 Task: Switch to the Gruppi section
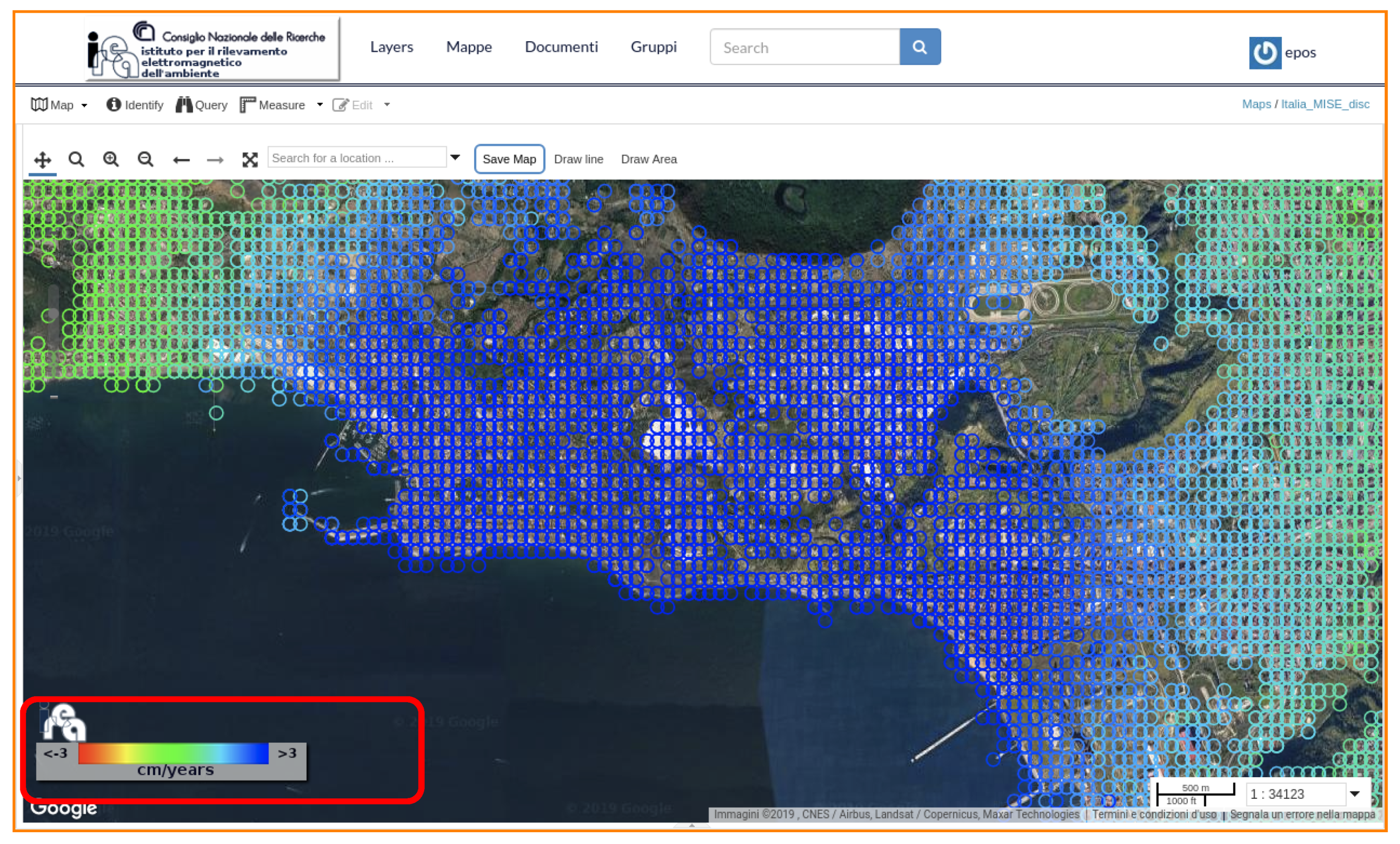pos(654,47)
